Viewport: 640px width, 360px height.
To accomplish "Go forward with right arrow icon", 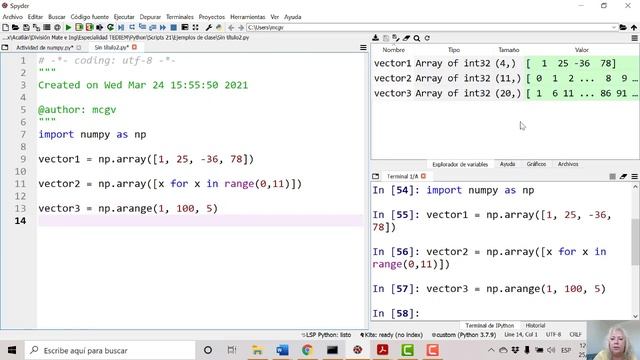I will [241, 27].
